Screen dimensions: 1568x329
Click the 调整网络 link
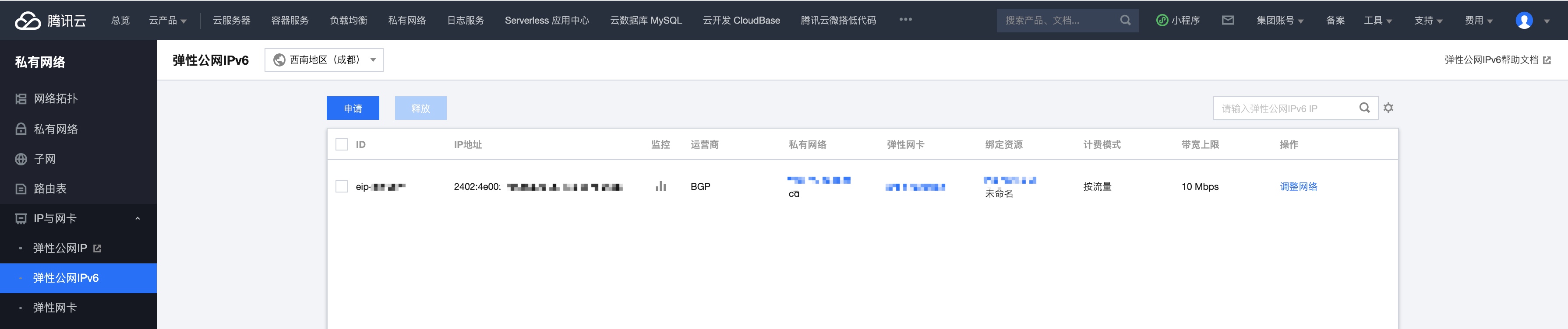[x=1298, y=186]
